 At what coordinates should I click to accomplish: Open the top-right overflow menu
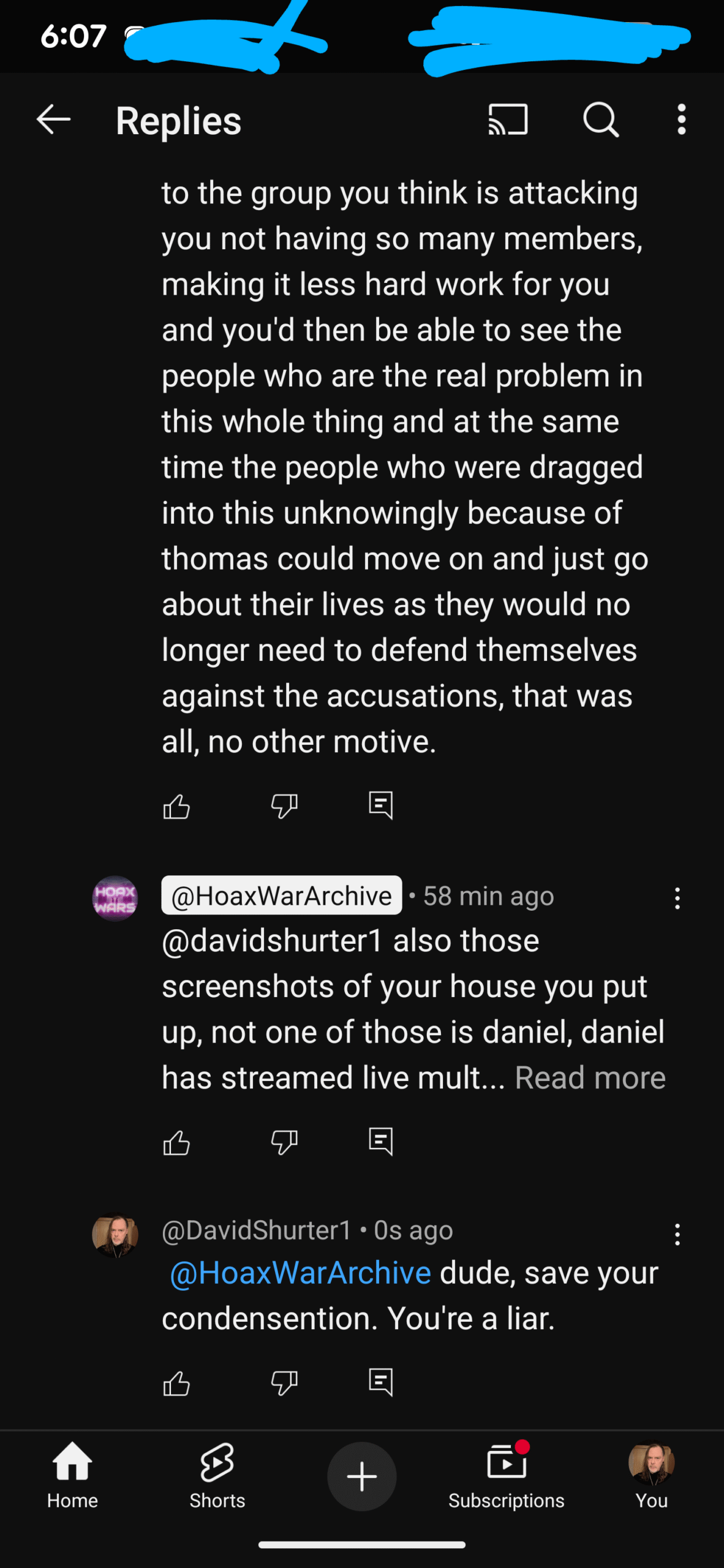click(681, 119)
